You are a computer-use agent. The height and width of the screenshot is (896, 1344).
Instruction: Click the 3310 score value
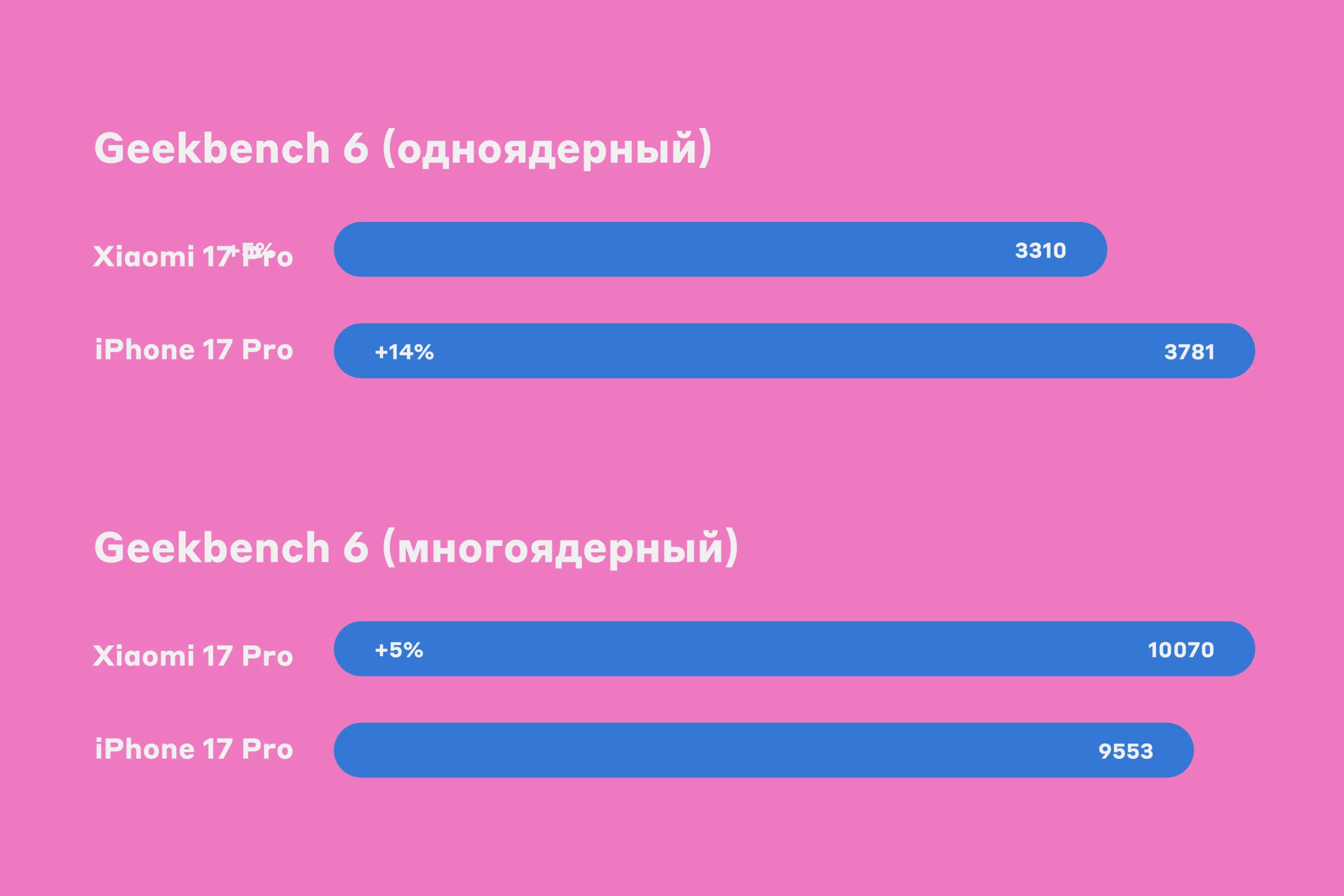[x=1040, y=250]
